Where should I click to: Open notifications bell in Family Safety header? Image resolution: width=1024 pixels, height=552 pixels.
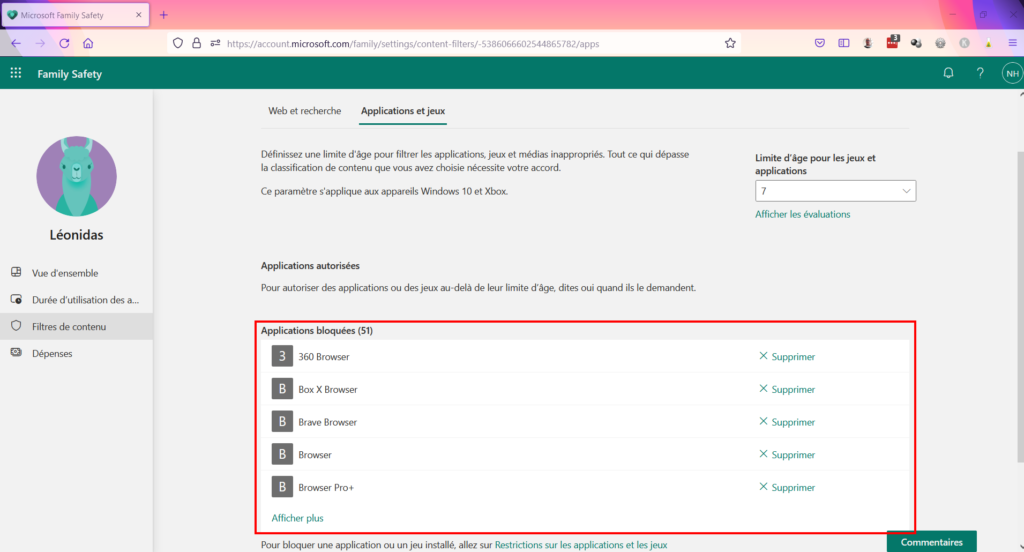pos(948,73)
